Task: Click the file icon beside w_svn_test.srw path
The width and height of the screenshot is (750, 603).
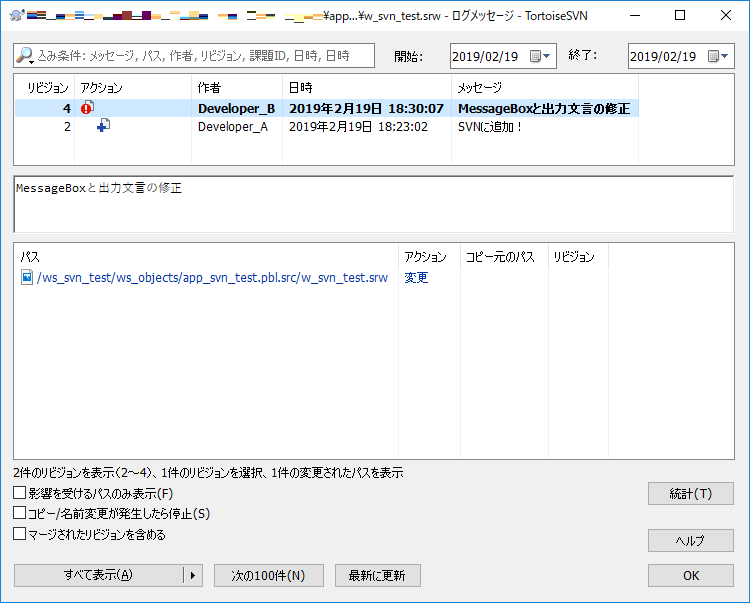Action: coord(27,277)
